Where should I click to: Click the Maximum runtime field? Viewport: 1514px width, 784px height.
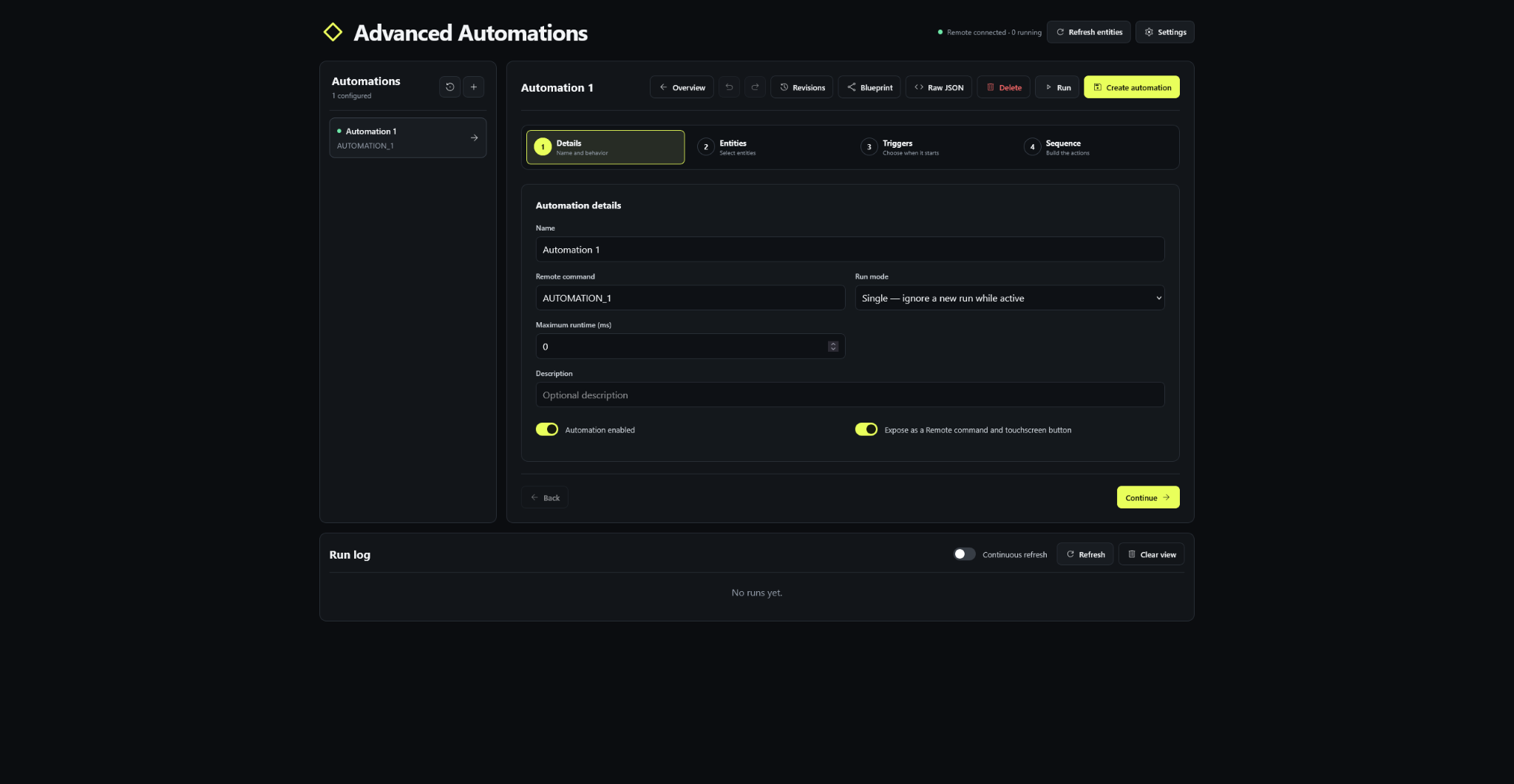pyautogui.click(x=690, y=347)
